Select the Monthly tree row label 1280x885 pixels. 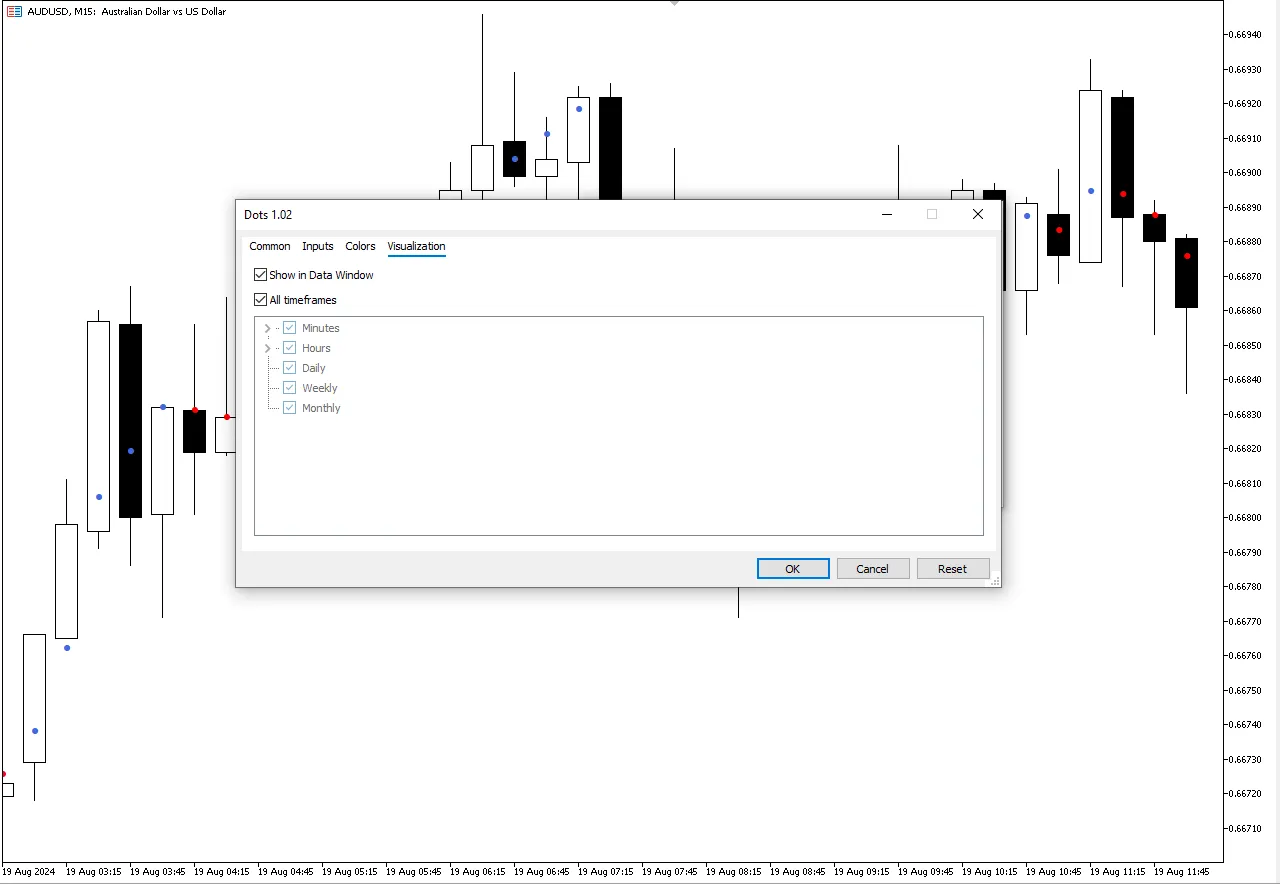pos(321,408)
